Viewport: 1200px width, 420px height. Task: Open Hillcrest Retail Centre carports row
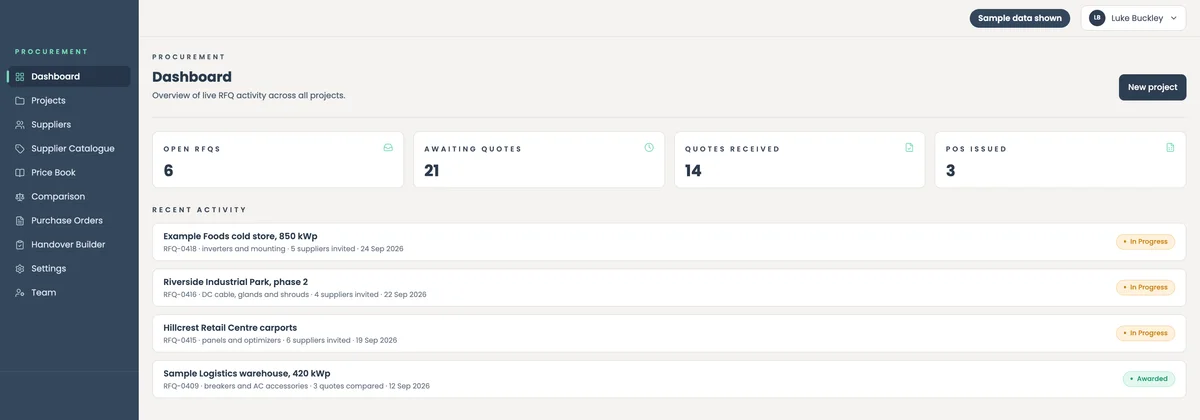[669, 333]
